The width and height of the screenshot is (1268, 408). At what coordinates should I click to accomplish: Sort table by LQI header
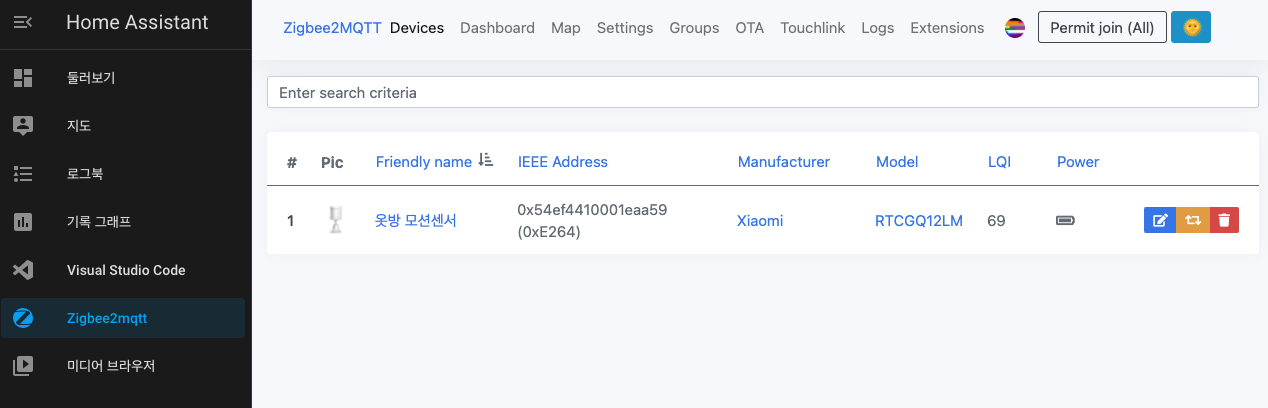(x=999, y=161)
